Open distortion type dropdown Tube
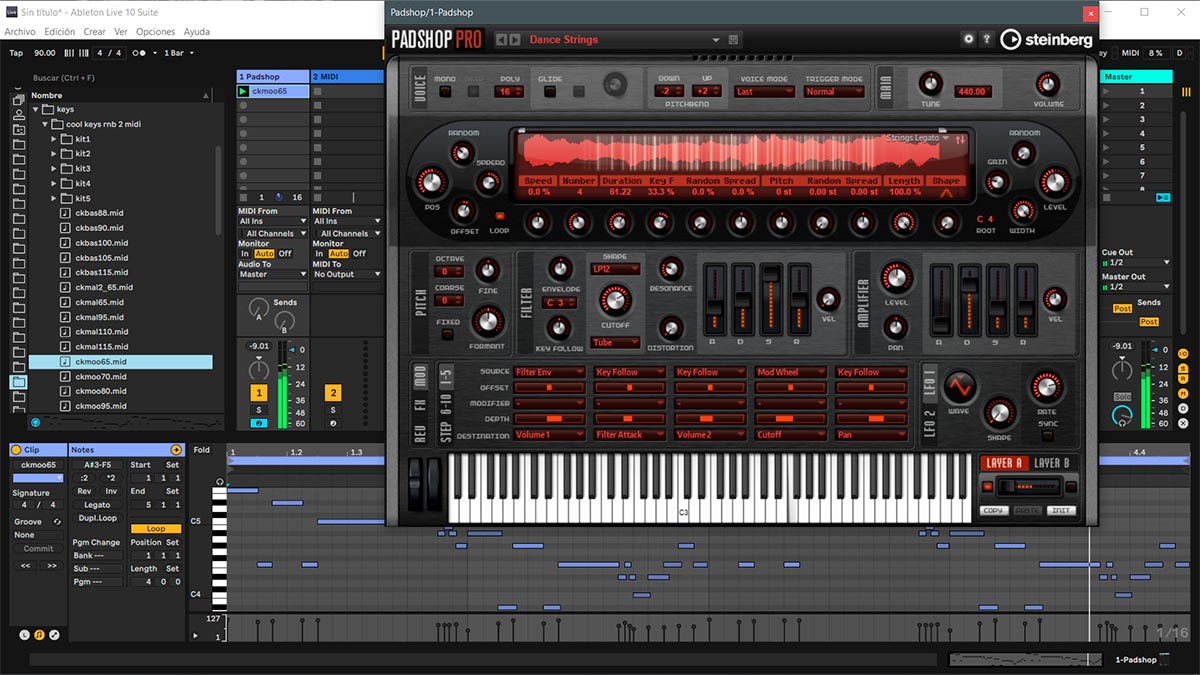The height and width of the screenshot is (675, 1200). point(615,343)
